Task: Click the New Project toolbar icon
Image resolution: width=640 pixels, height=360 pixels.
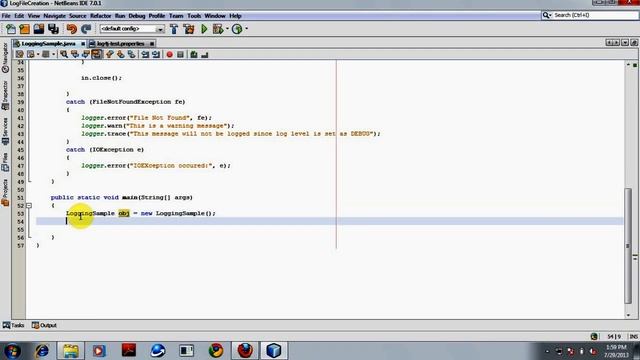Action: pyautogui.click(x=24, y=29)
